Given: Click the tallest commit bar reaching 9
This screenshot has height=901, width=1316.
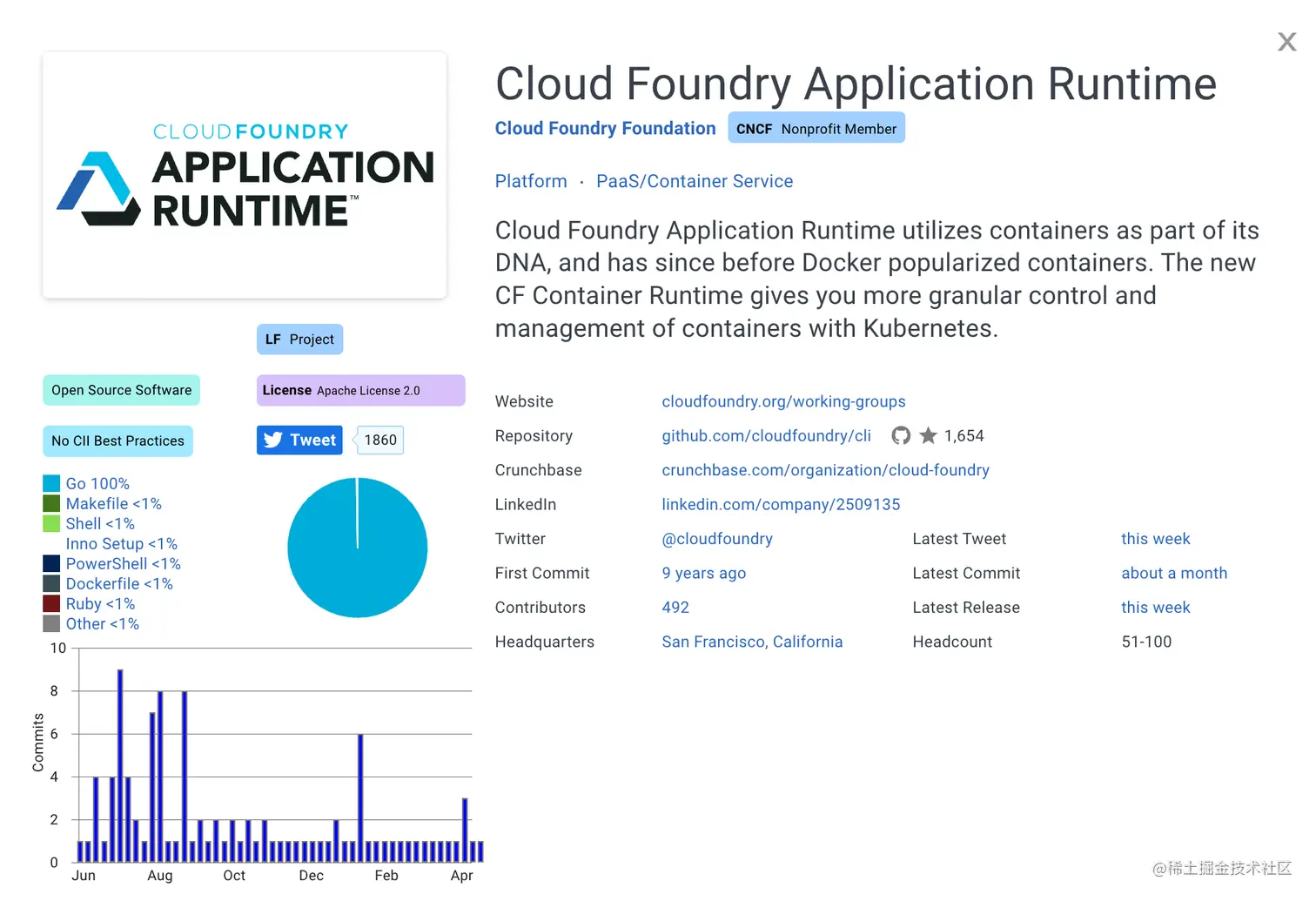Looking at the screenshot, I should point(120,766).
